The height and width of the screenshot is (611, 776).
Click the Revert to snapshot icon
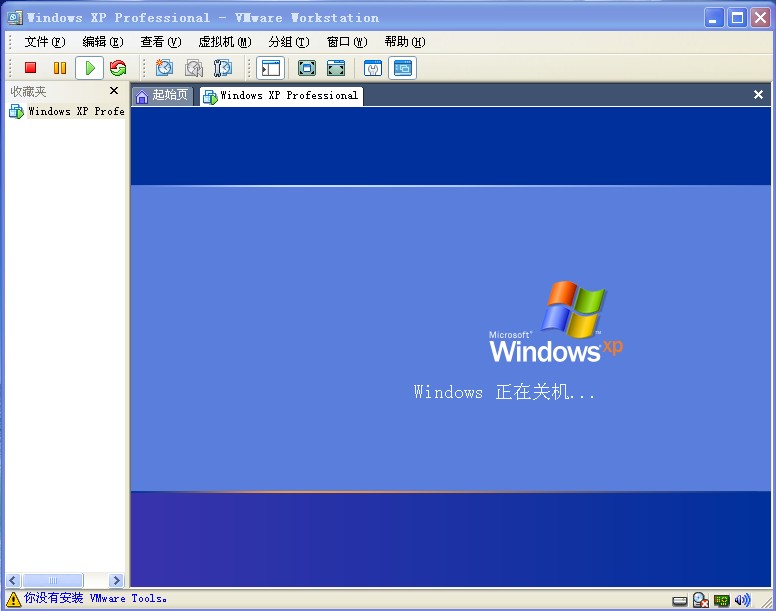(x=193, y=68)
